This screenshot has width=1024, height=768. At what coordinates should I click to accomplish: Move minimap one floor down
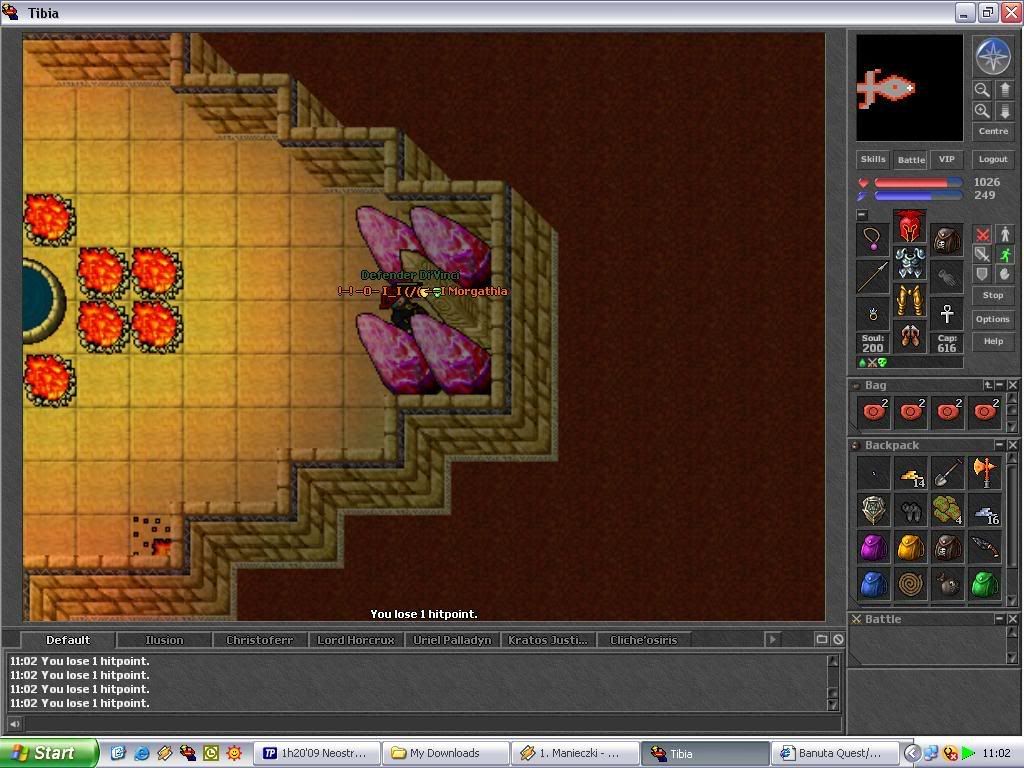click(x=1004, y=111)
